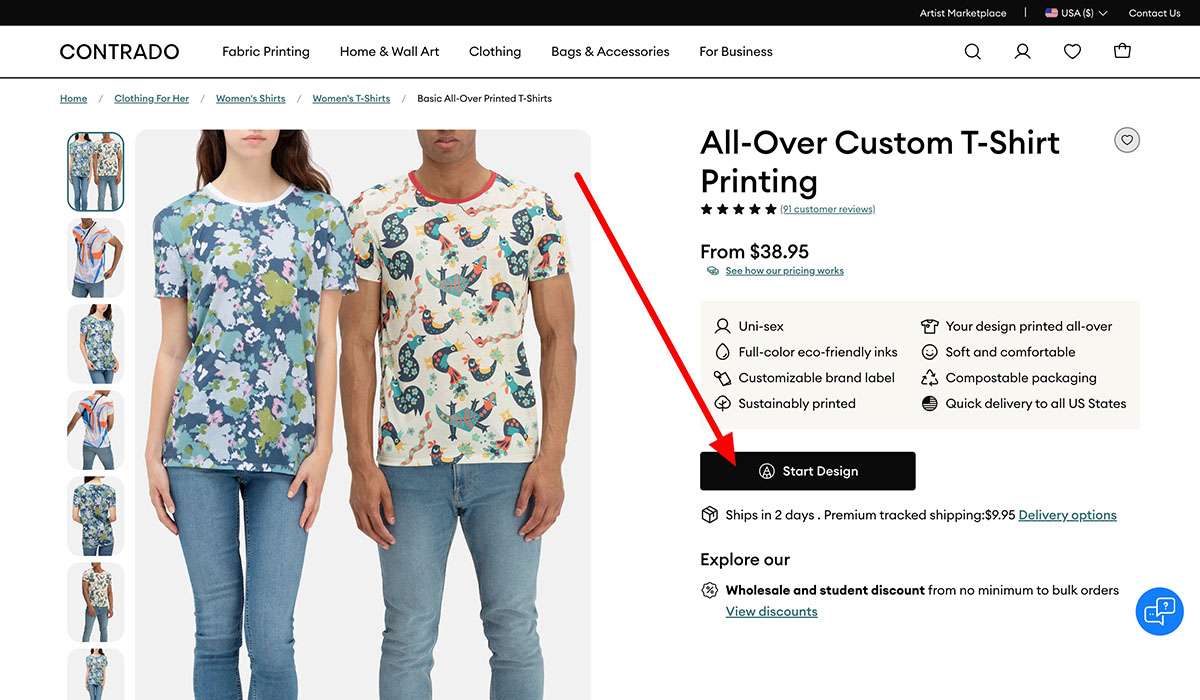Open the Bags & Accessories menu
Screen dimensions: 1200x700
pyautogui.click(x=610, y=52)
